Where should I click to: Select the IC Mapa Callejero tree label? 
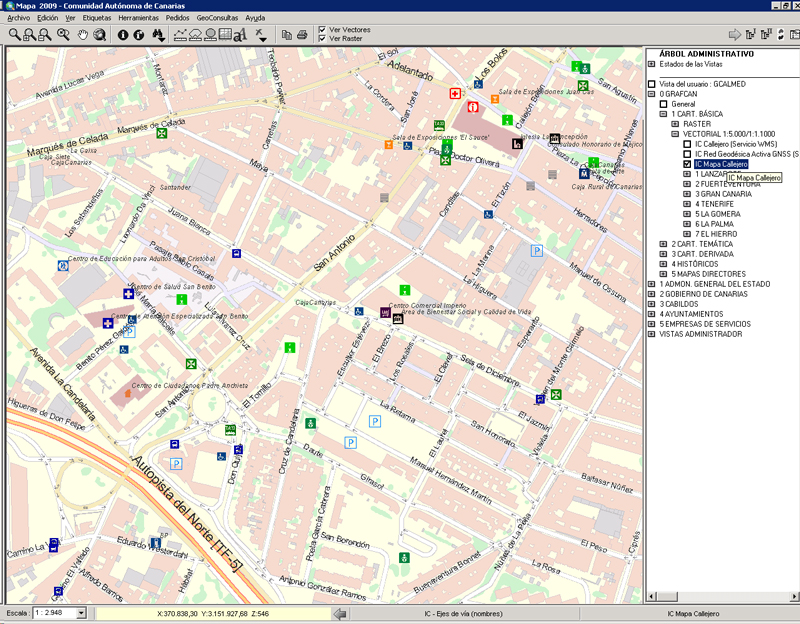coord(721,164)
